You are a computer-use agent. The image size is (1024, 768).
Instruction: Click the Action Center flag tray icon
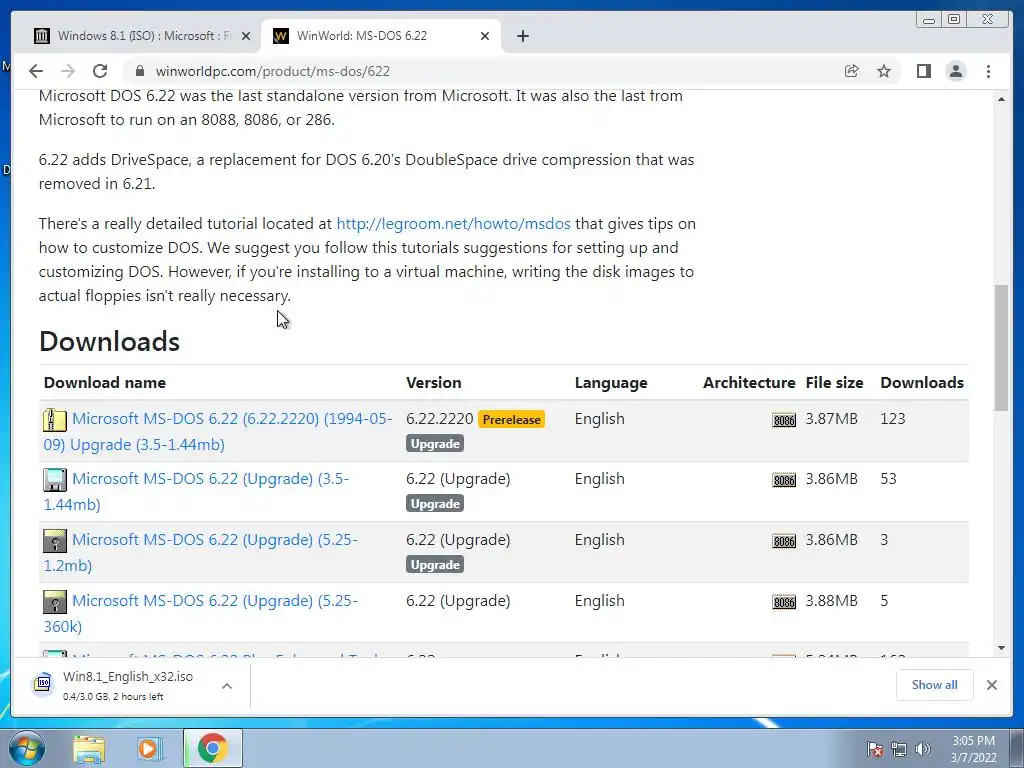874,748
